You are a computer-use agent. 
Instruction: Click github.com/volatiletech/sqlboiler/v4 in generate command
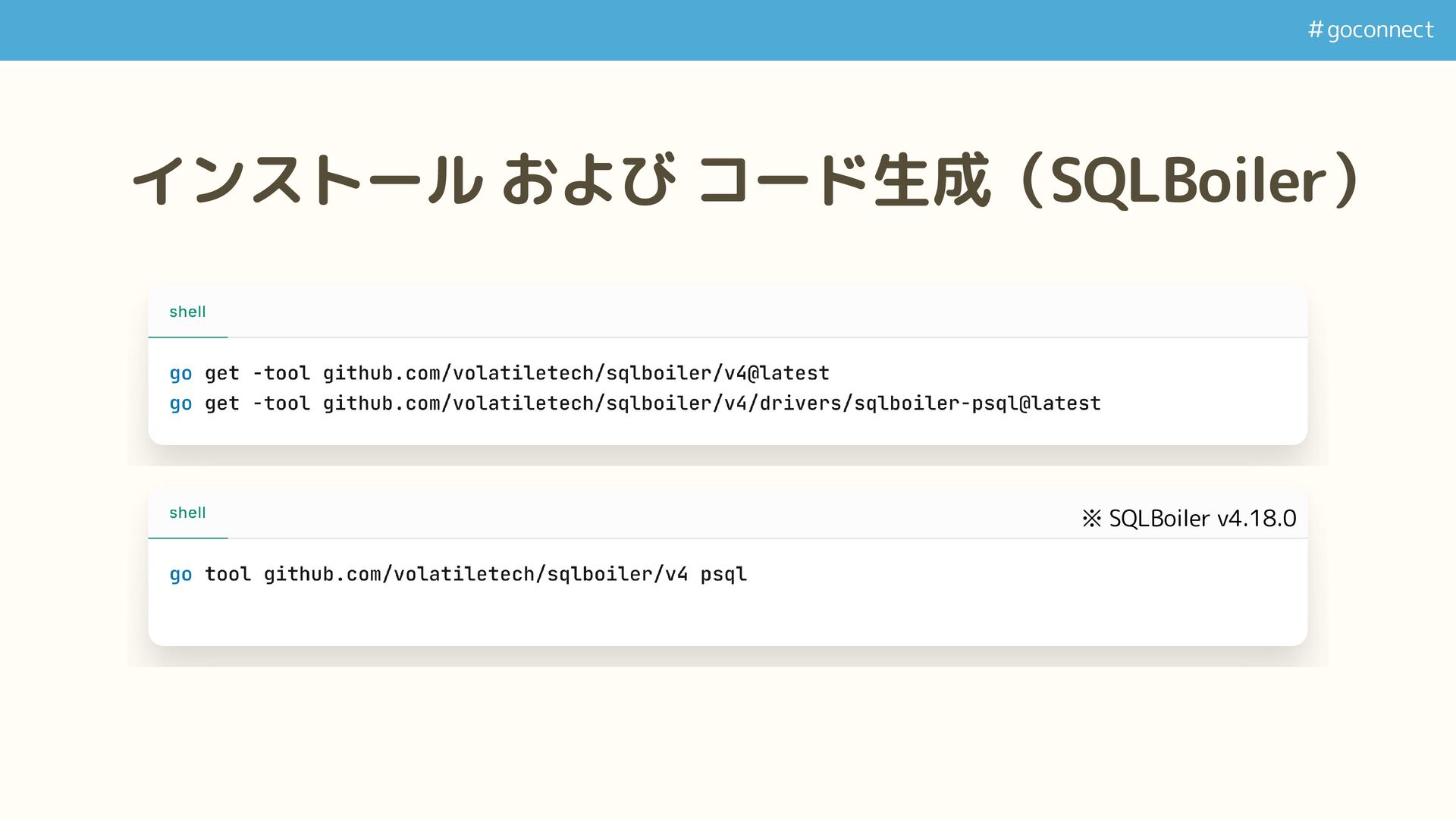(x=475, y=574)
